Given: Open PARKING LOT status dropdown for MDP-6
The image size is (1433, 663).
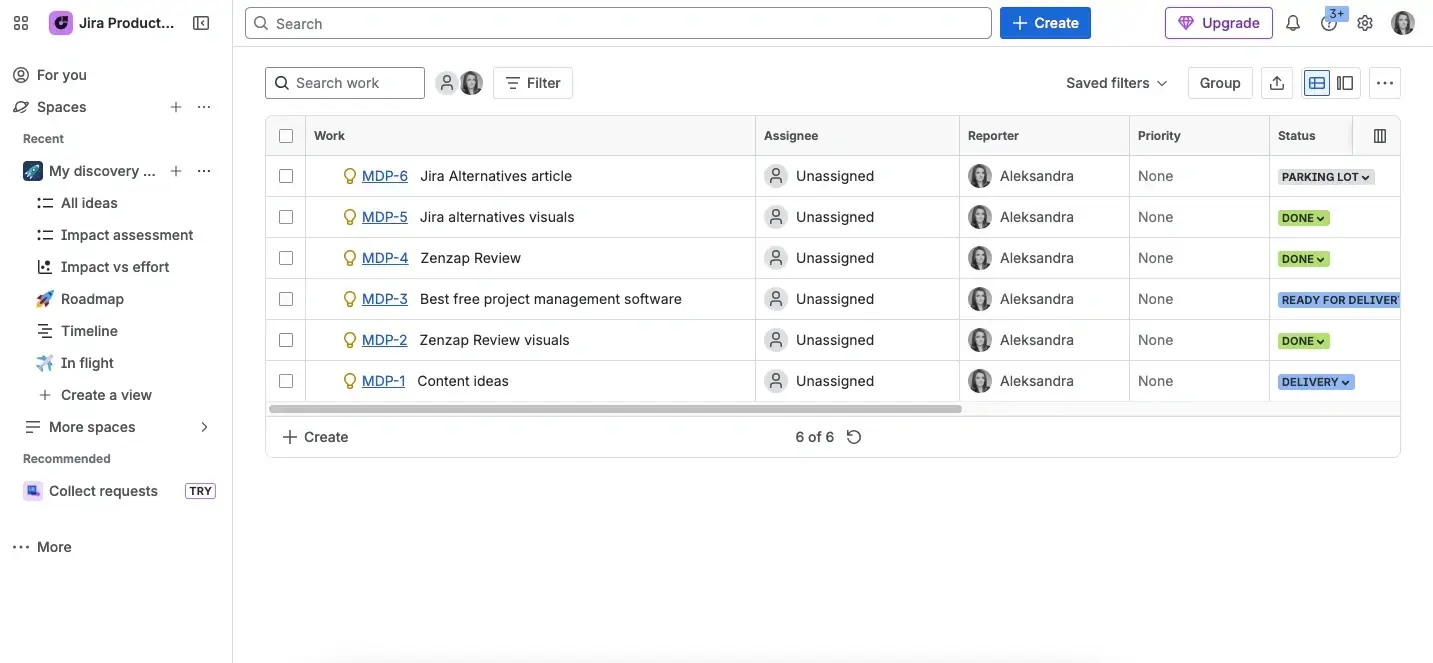Looking at the screenshot, I should coord(1326,177).
